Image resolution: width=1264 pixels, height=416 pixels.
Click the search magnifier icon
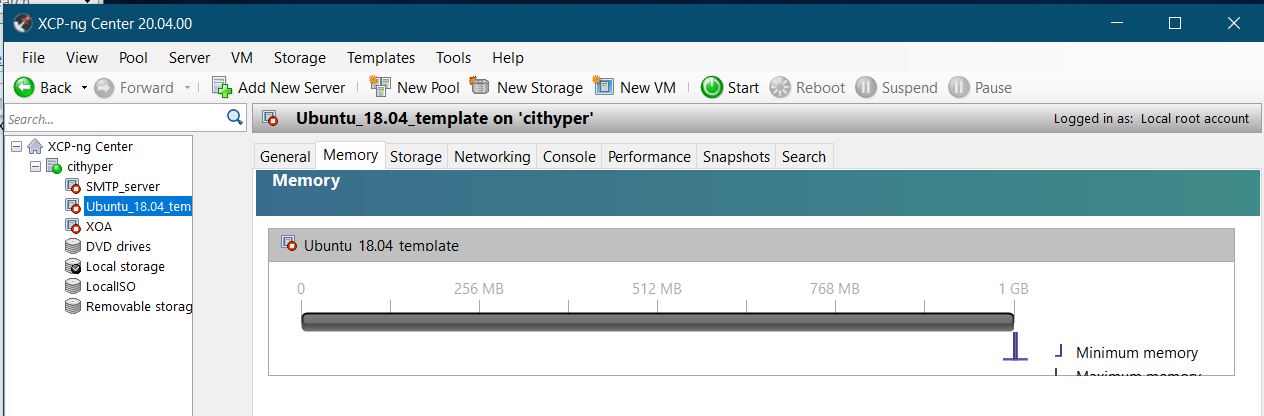point(235,118)
